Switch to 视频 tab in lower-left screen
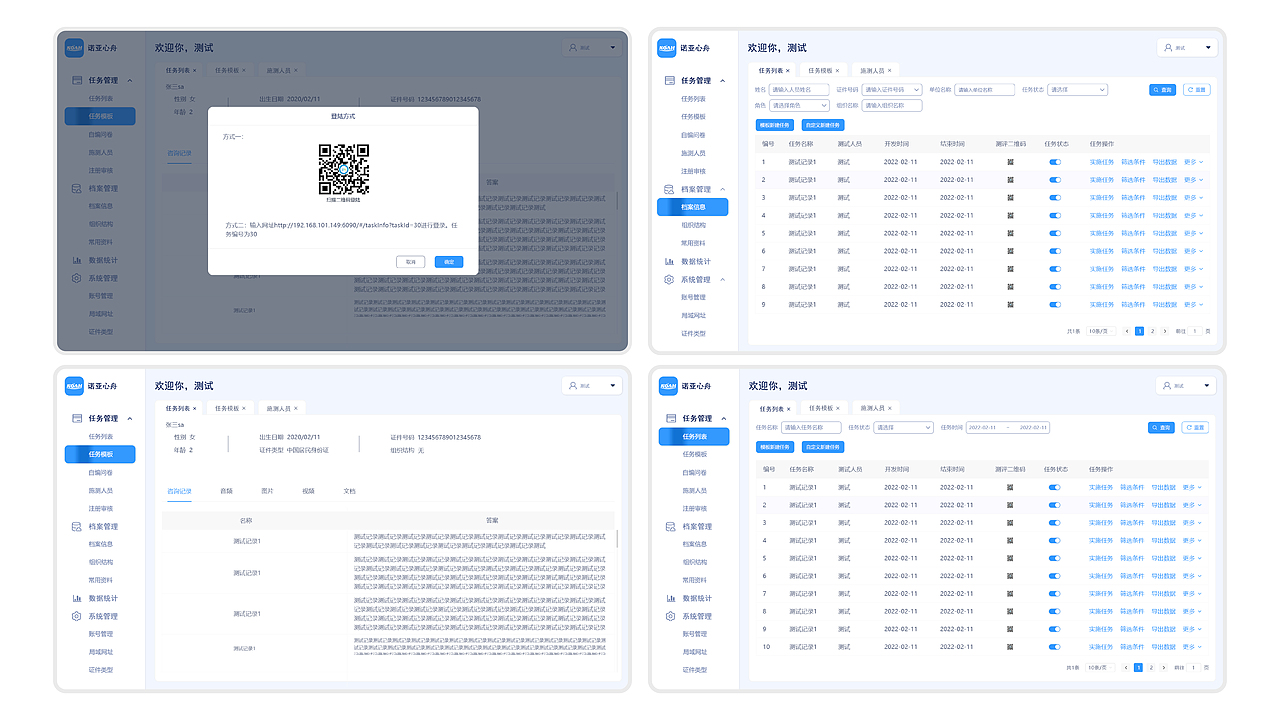1280x720 pixels. tap(308, 491)
